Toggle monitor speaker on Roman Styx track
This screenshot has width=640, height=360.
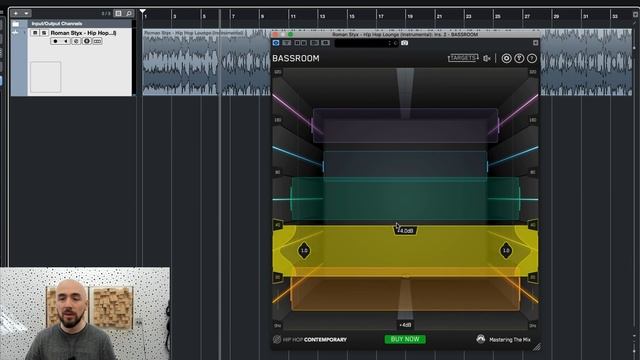pos(66,41)
